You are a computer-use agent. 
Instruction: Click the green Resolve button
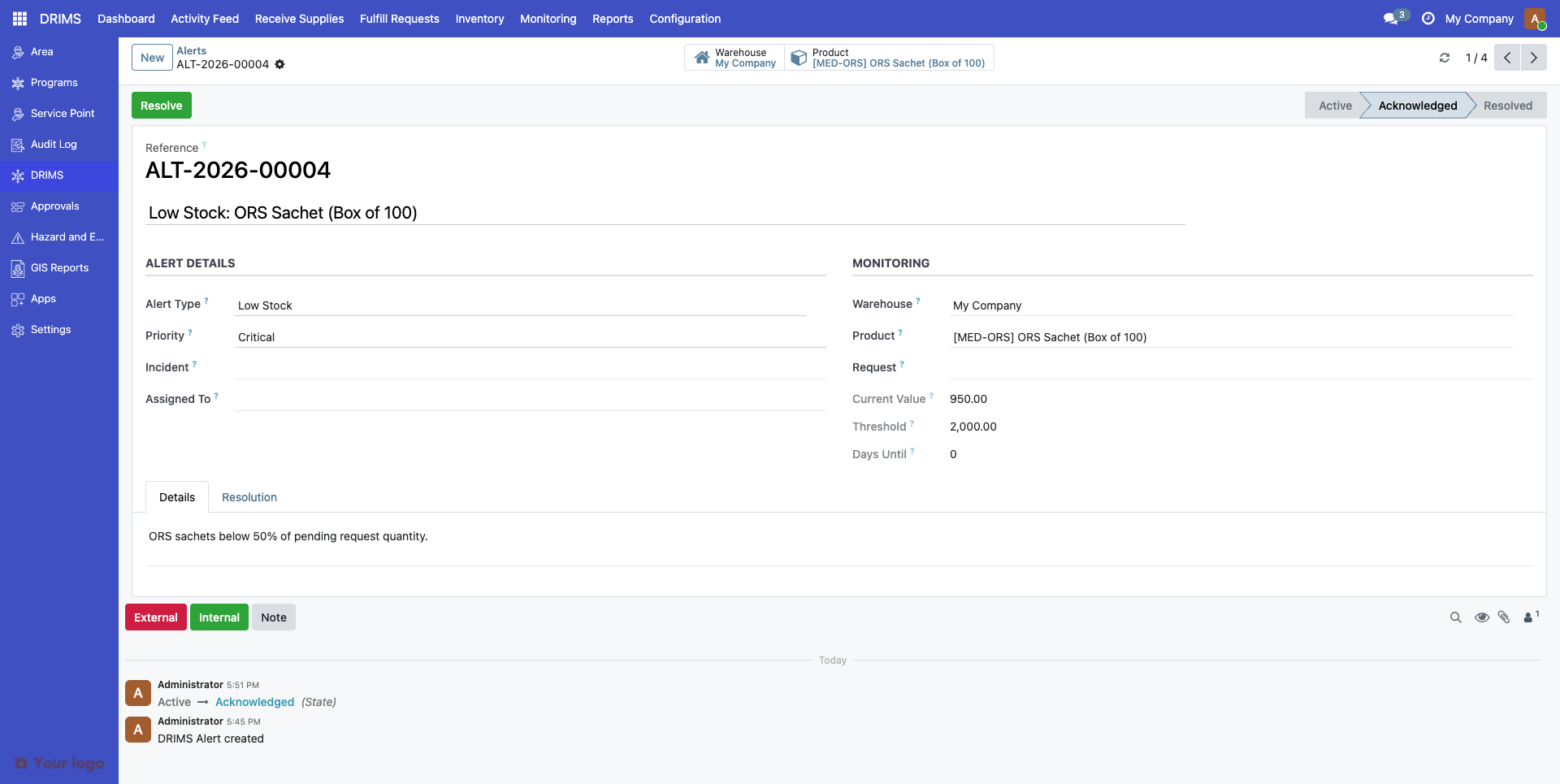click(162, 106)
